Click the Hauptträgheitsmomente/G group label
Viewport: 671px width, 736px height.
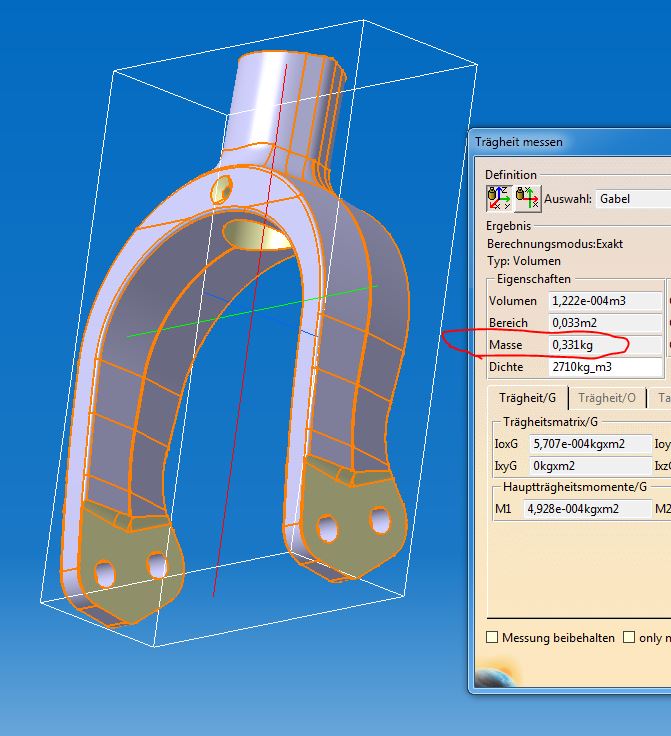[575, 487]
